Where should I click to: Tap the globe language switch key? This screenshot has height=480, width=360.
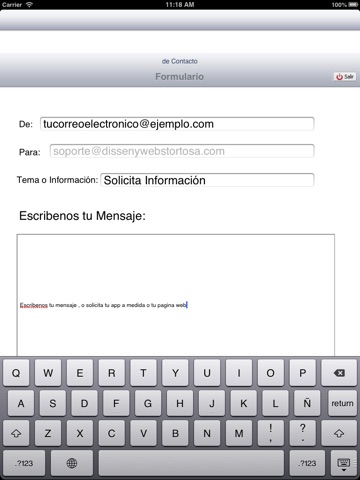click(x=72, y=463)
